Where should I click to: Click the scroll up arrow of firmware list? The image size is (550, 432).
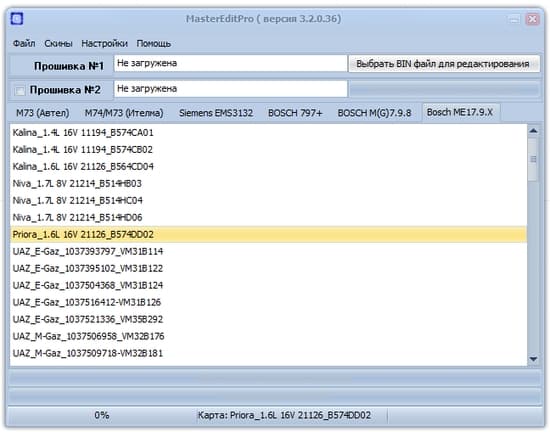534,131
